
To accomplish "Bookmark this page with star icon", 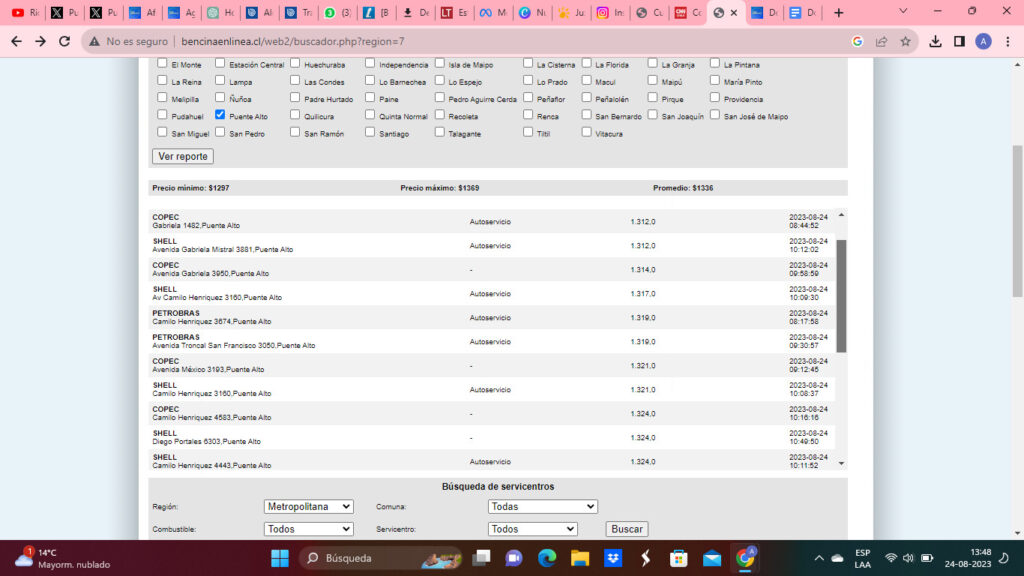I will tap(905, 41).
